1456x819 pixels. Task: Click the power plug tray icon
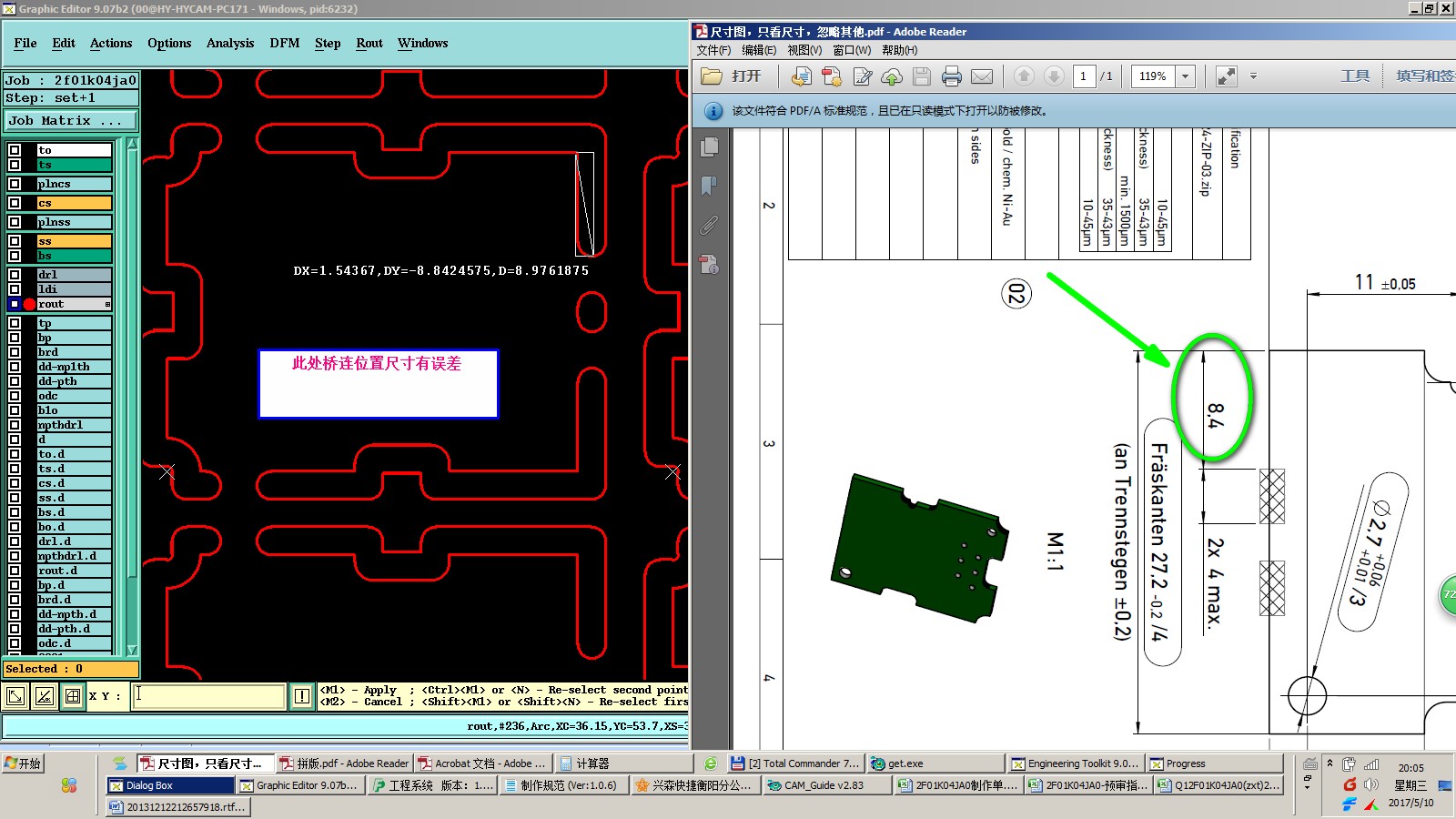pos(1350,764)
